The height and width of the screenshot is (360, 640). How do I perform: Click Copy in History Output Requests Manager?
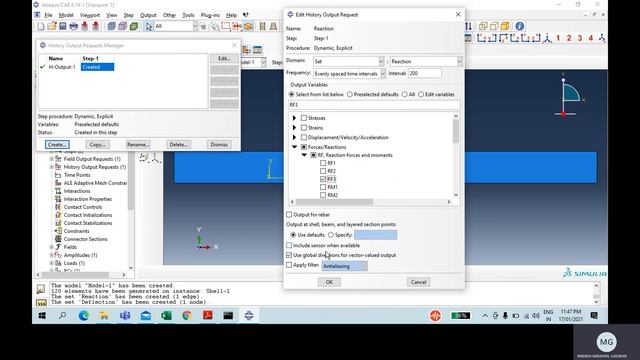[98, 144]
